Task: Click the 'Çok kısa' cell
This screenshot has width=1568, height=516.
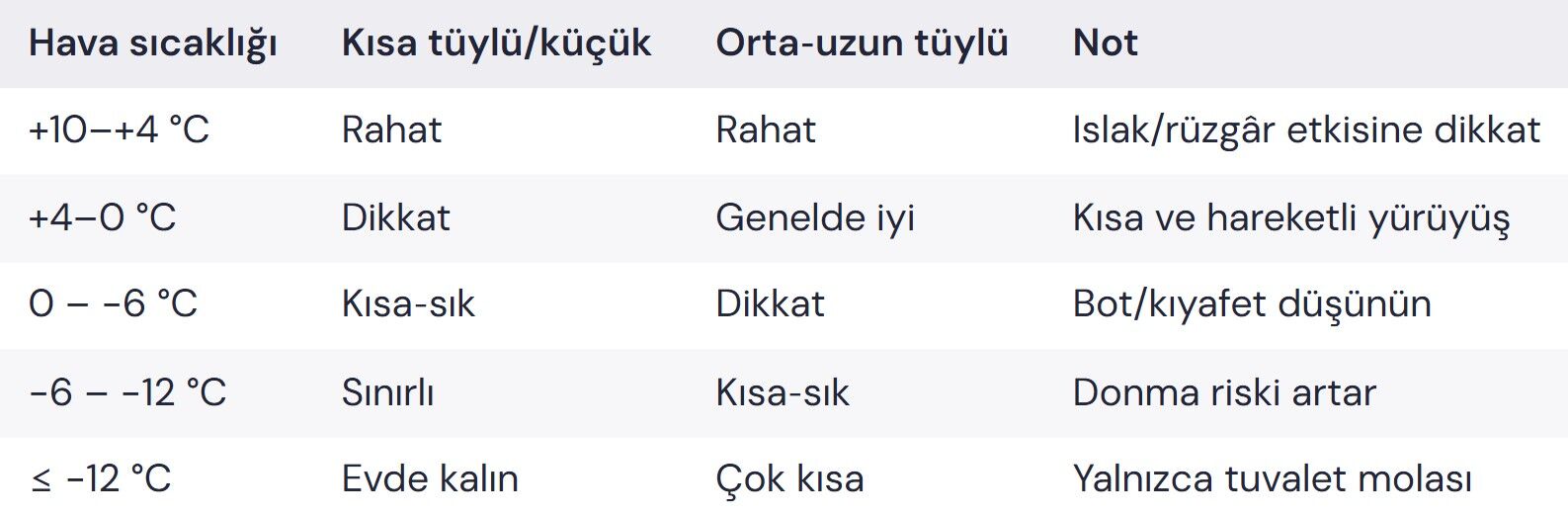Action: [789, 479]
